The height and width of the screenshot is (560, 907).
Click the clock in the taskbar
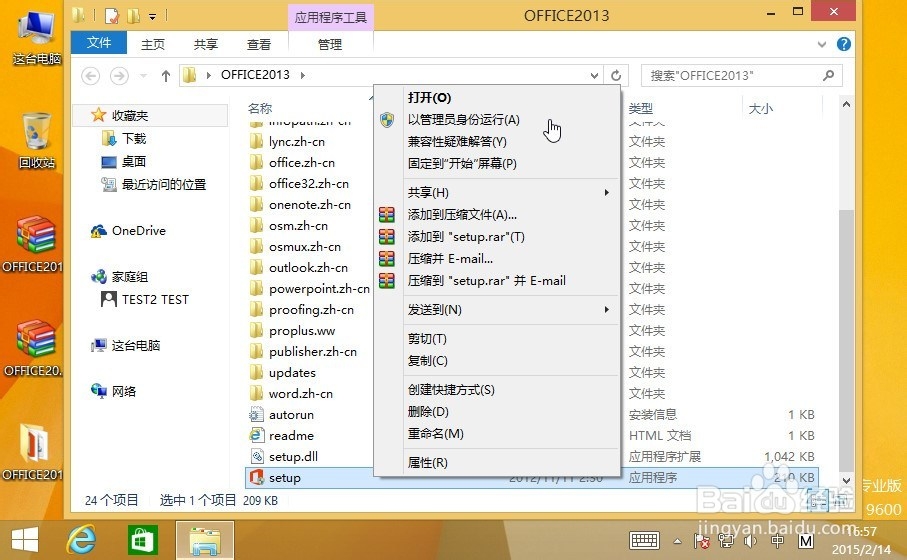pos(862,540)
